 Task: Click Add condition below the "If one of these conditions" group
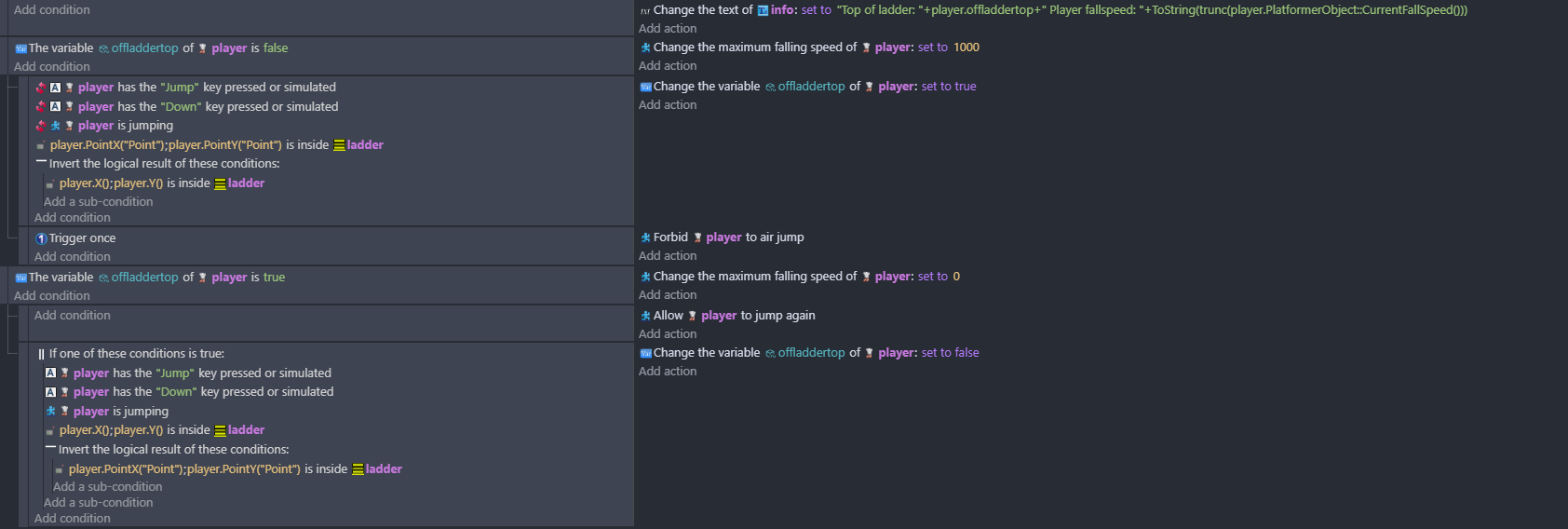click(73, 519)
